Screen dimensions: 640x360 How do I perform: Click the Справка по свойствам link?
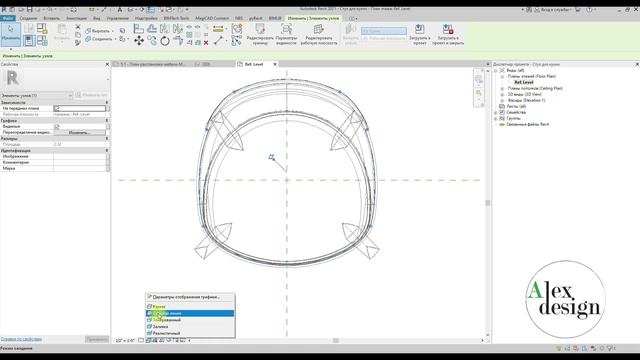tap(21, 339)
